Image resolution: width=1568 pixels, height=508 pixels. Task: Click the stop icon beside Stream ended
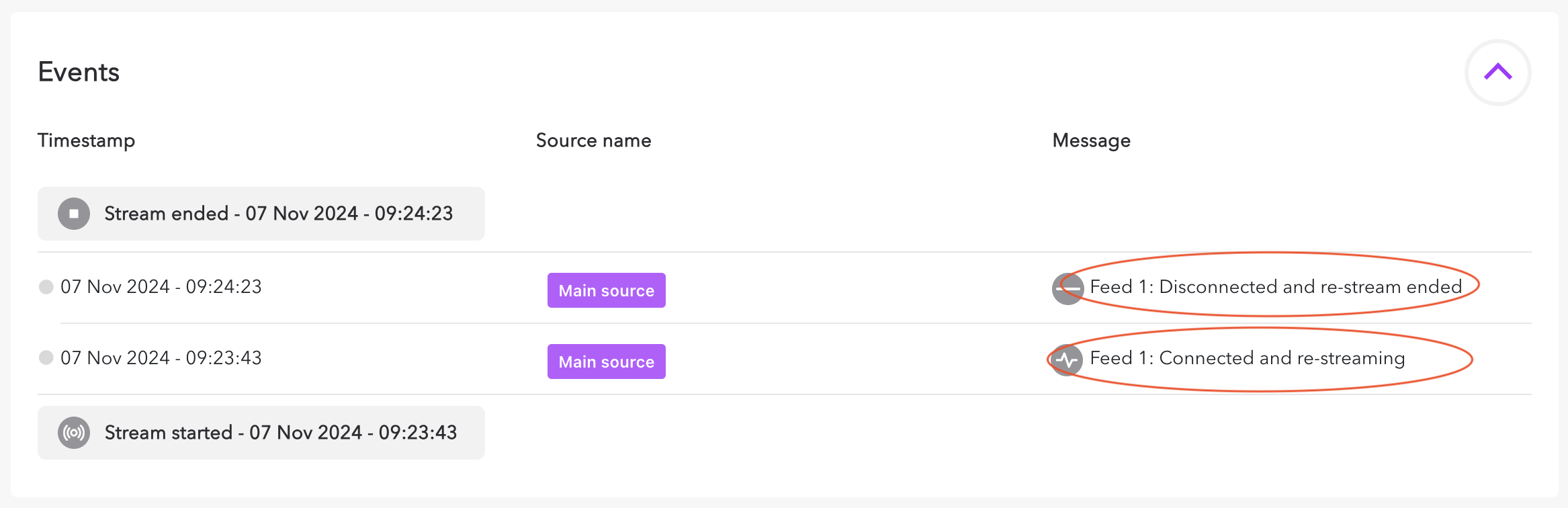(74, 214)
